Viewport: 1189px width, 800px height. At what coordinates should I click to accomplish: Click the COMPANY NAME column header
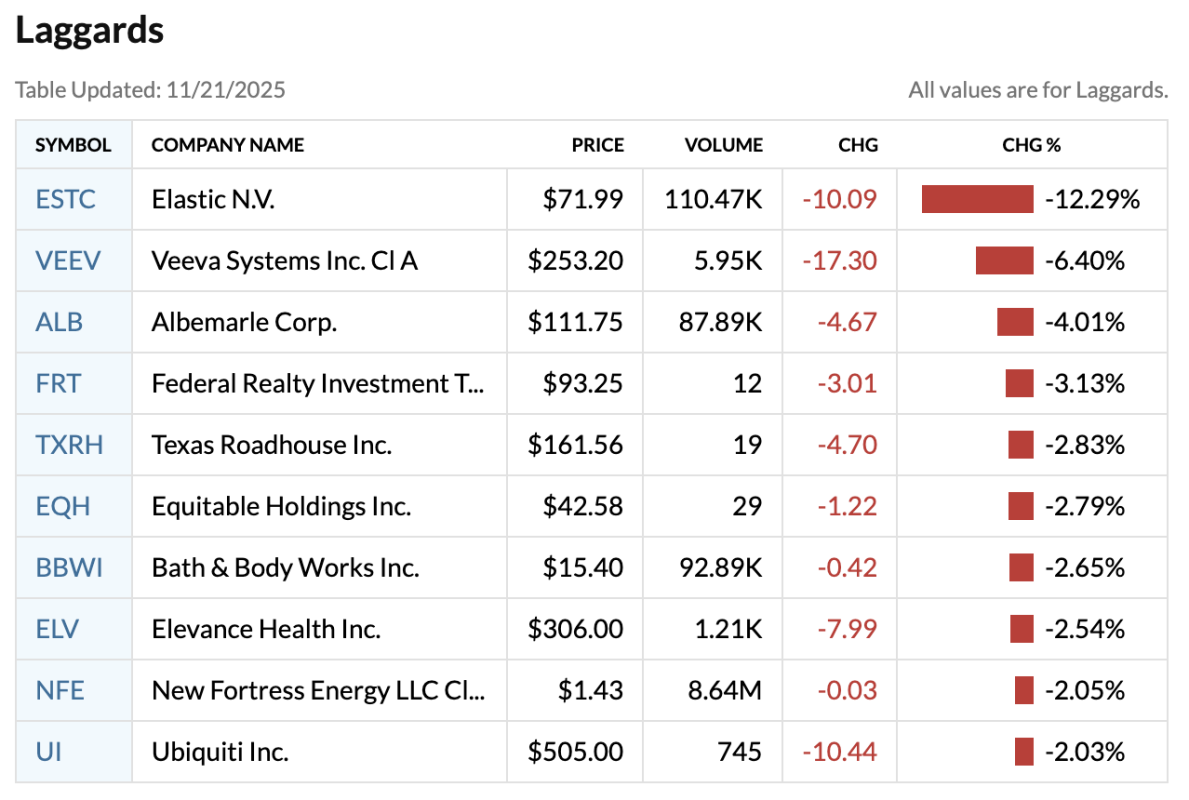[228, 145]
